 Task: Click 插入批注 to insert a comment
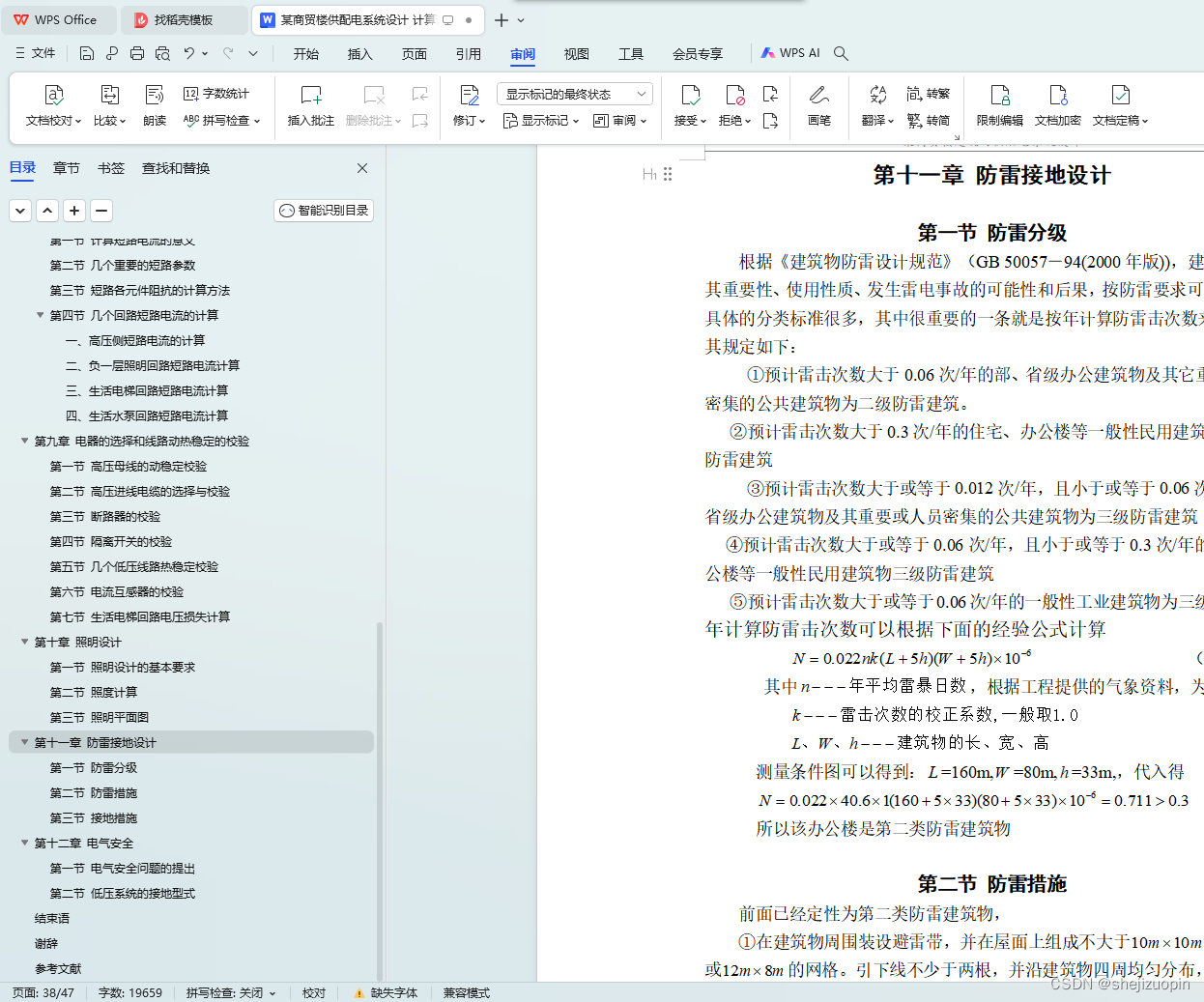pyautogui.click(x=310, y=106)
